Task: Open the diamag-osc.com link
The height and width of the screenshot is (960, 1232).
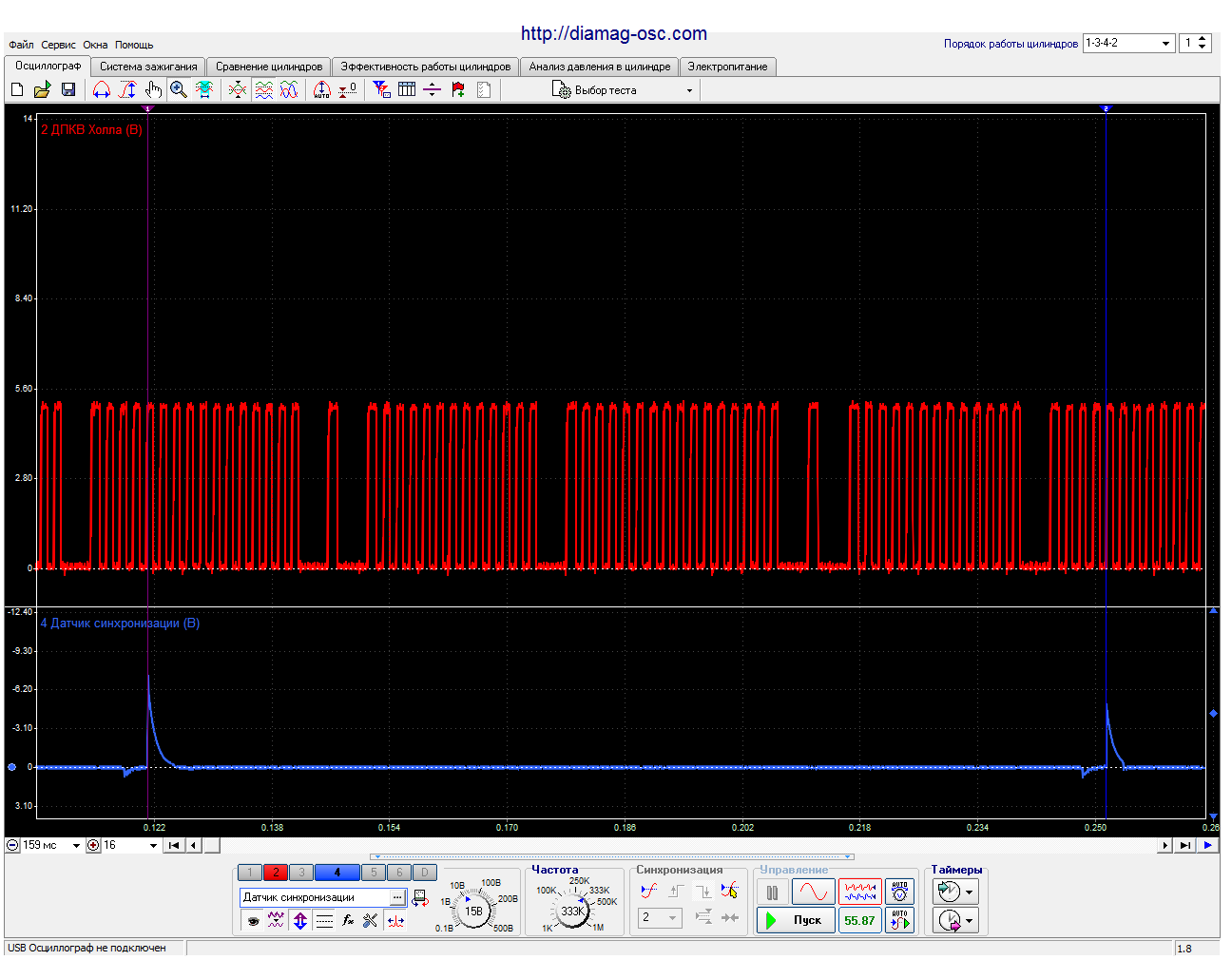Action: (x=614, y=33)
